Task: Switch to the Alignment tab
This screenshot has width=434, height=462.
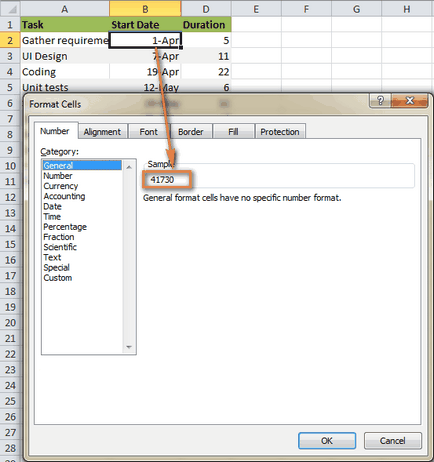Action: [x=102, y=132]
